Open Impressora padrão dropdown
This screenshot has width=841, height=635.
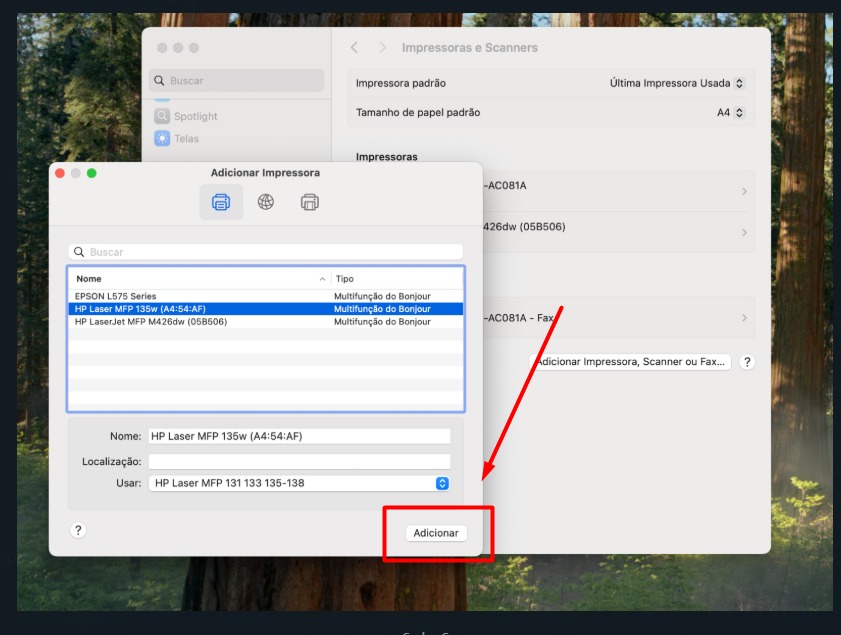click(678, 83)
